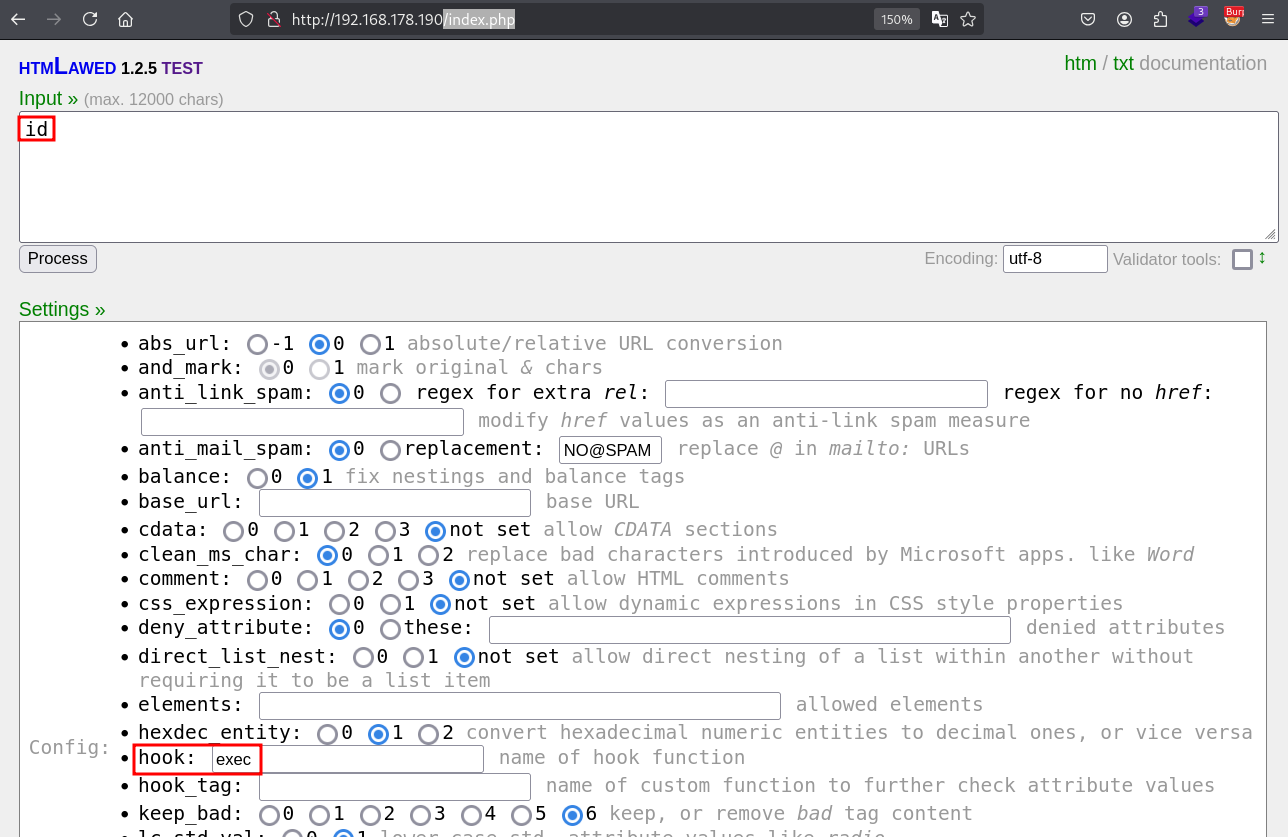This screenshot has height=837, width=1288.
Task: Set abs_url to 1
Action: point(370,344)
